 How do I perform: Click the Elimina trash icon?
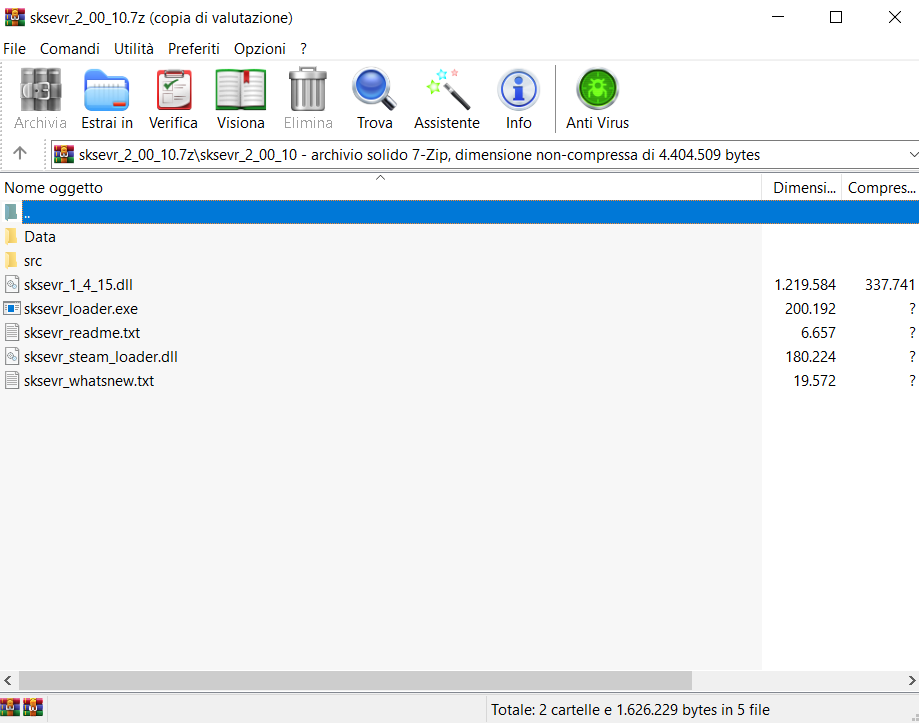(x=308, y=89)
